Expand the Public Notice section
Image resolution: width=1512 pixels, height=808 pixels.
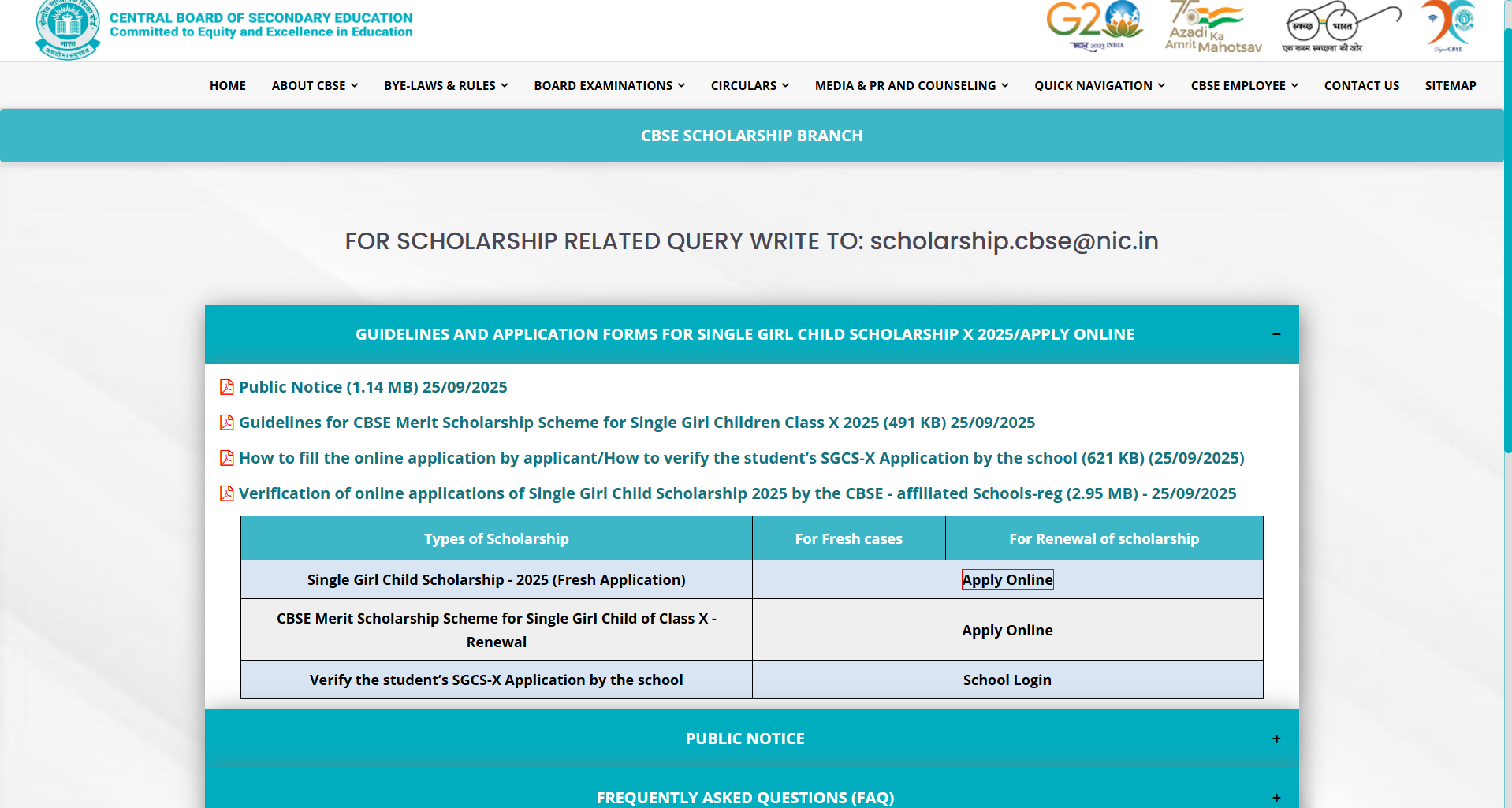[x=1276, y=739]
